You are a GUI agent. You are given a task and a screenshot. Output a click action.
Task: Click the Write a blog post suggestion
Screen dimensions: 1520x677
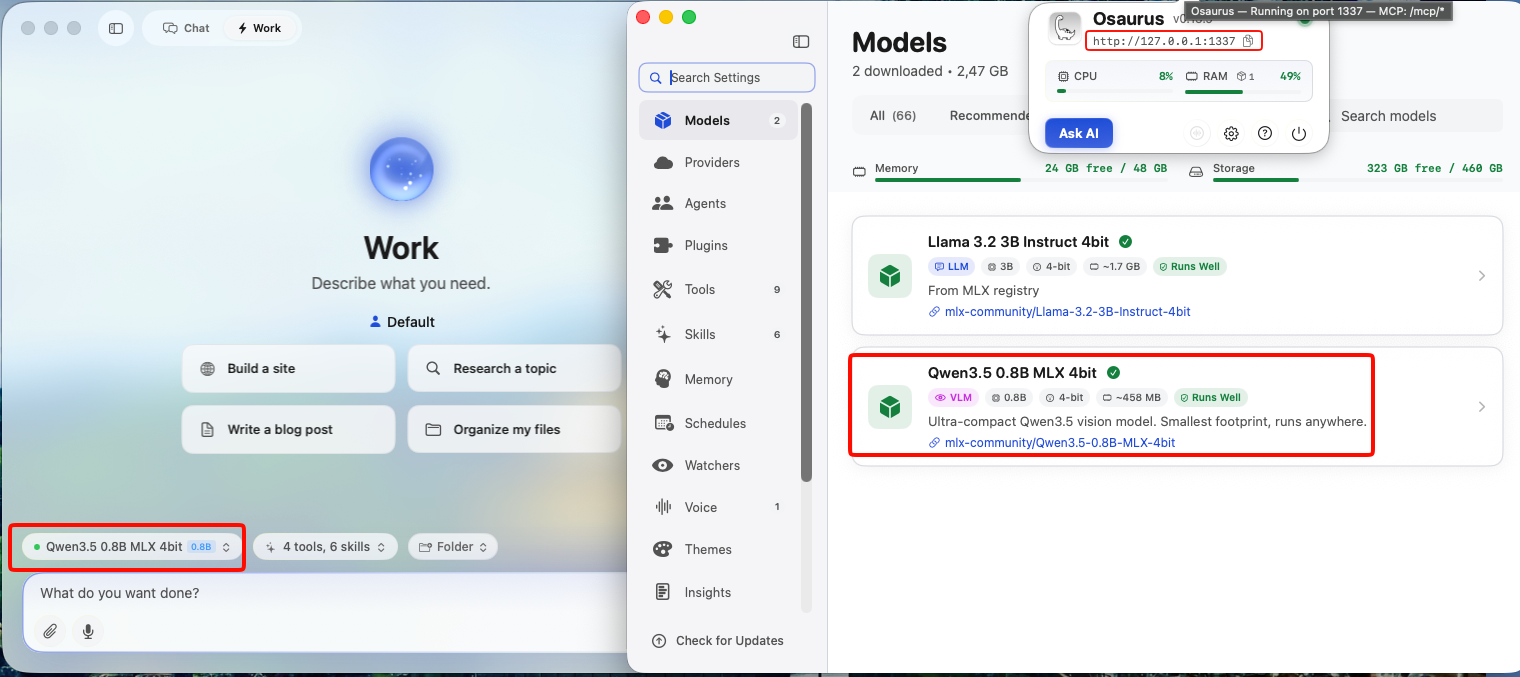[288, 429]
